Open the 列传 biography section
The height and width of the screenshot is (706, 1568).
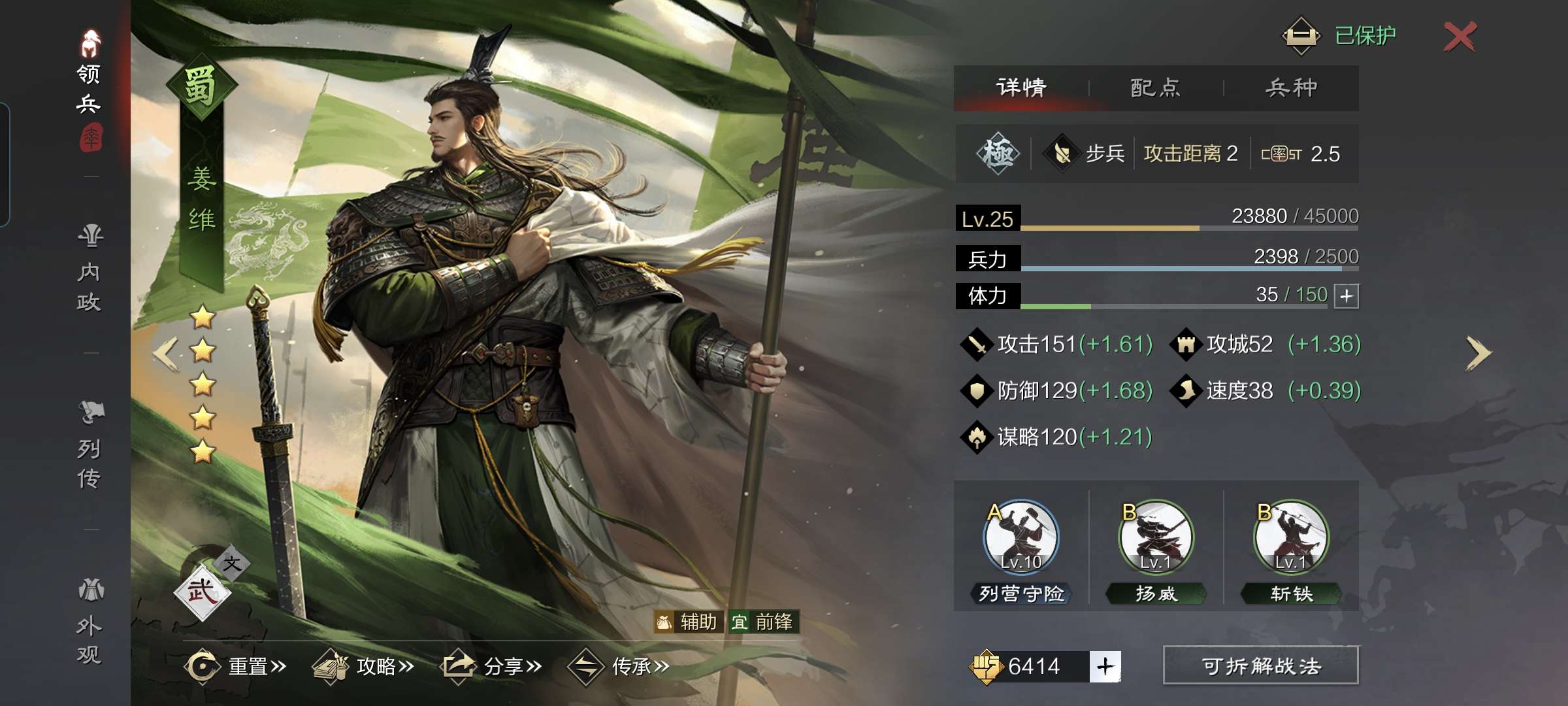click(x=90, y=445)
